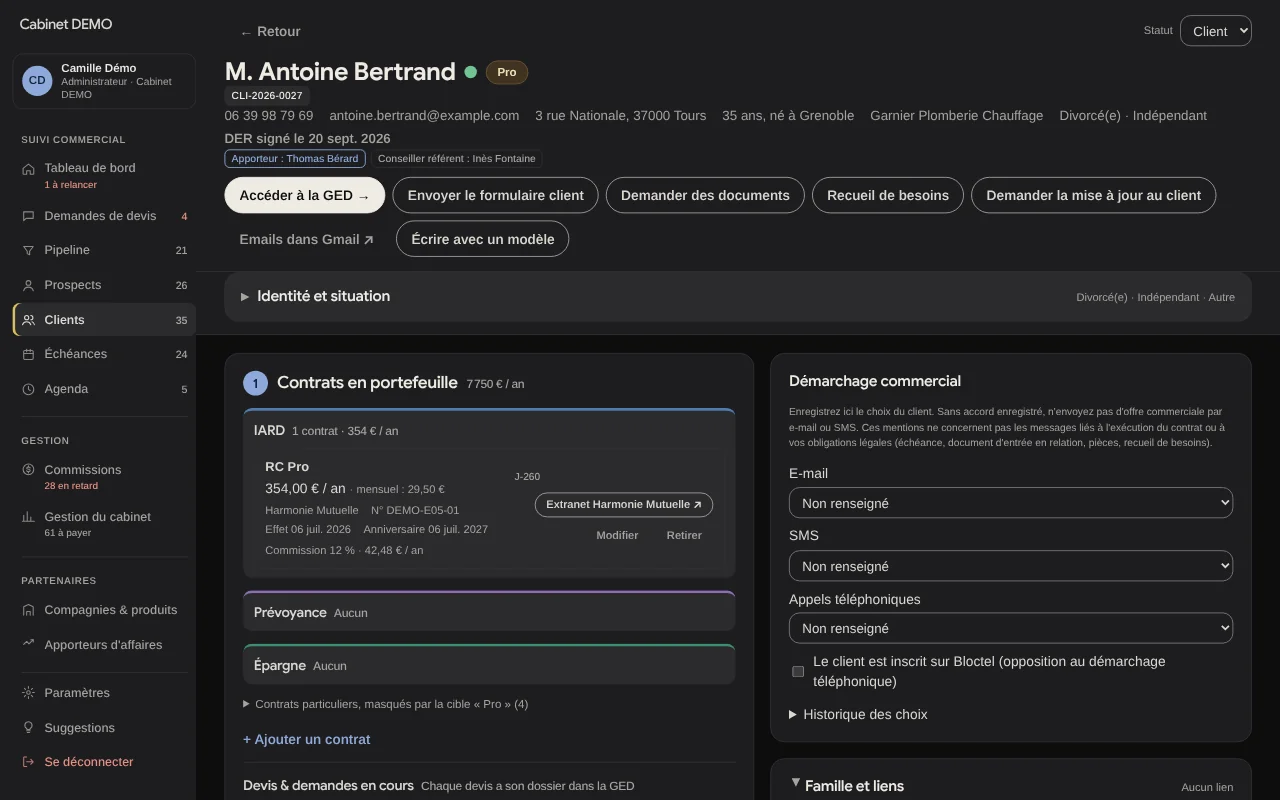Click the Compagnies & produits building icon
The height and width of the screenshot is (800, 1280).
pyautogui.click(x=28, y=610)
